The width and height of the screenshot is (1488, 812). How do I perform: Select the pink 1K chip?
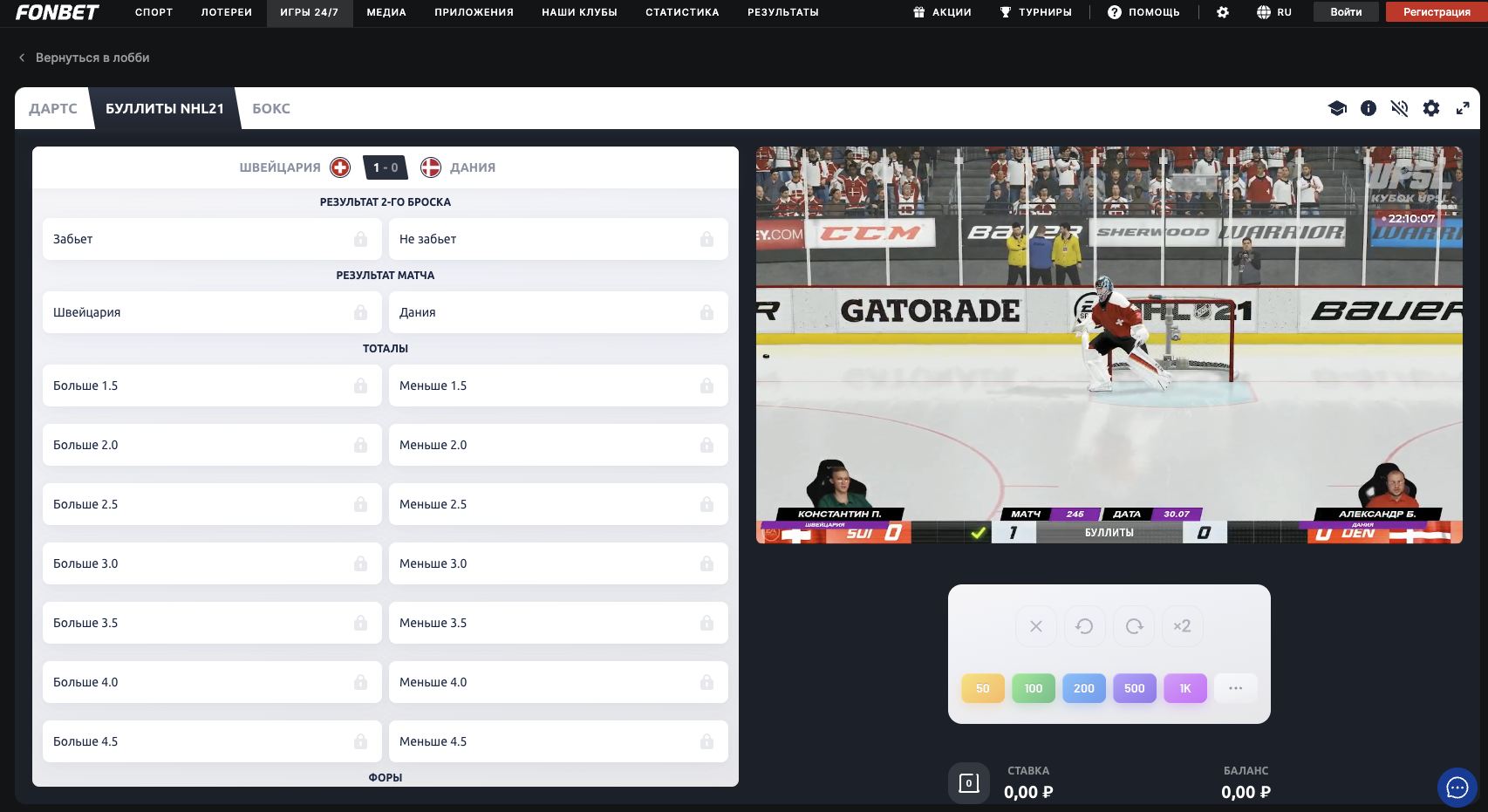[1185, 688]
